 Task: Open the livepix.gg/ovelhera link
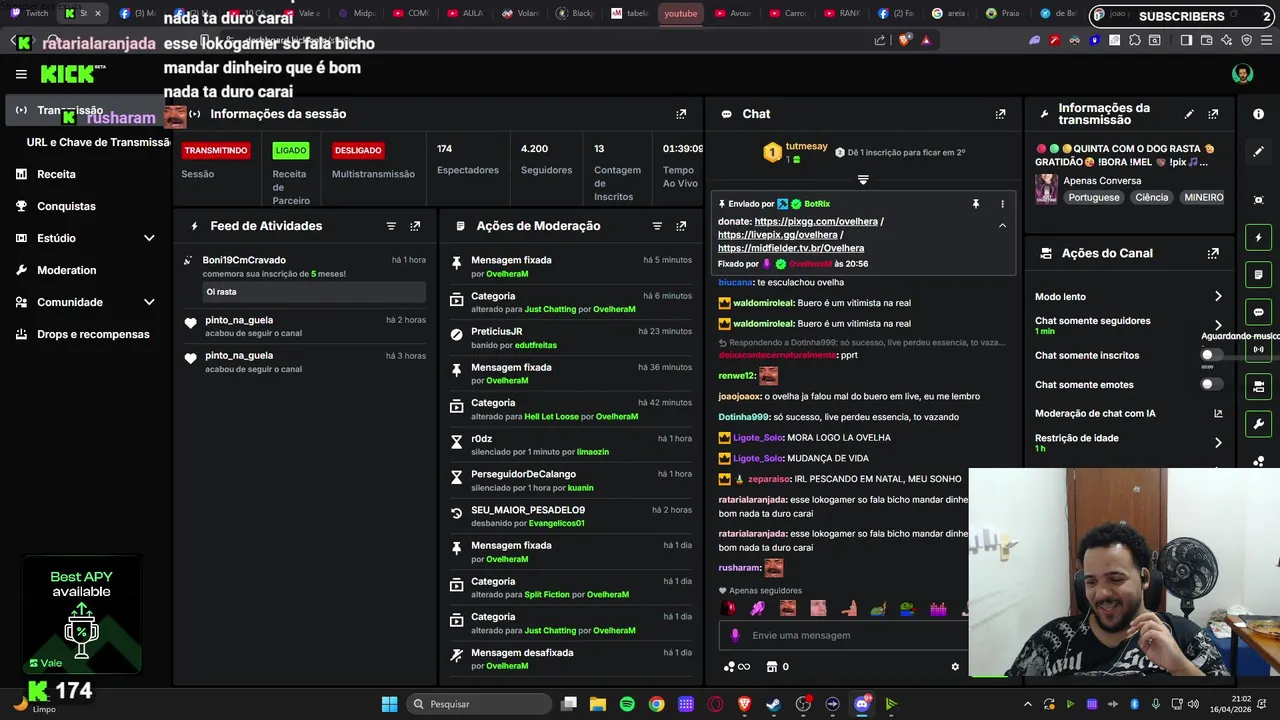coord(777,235)
